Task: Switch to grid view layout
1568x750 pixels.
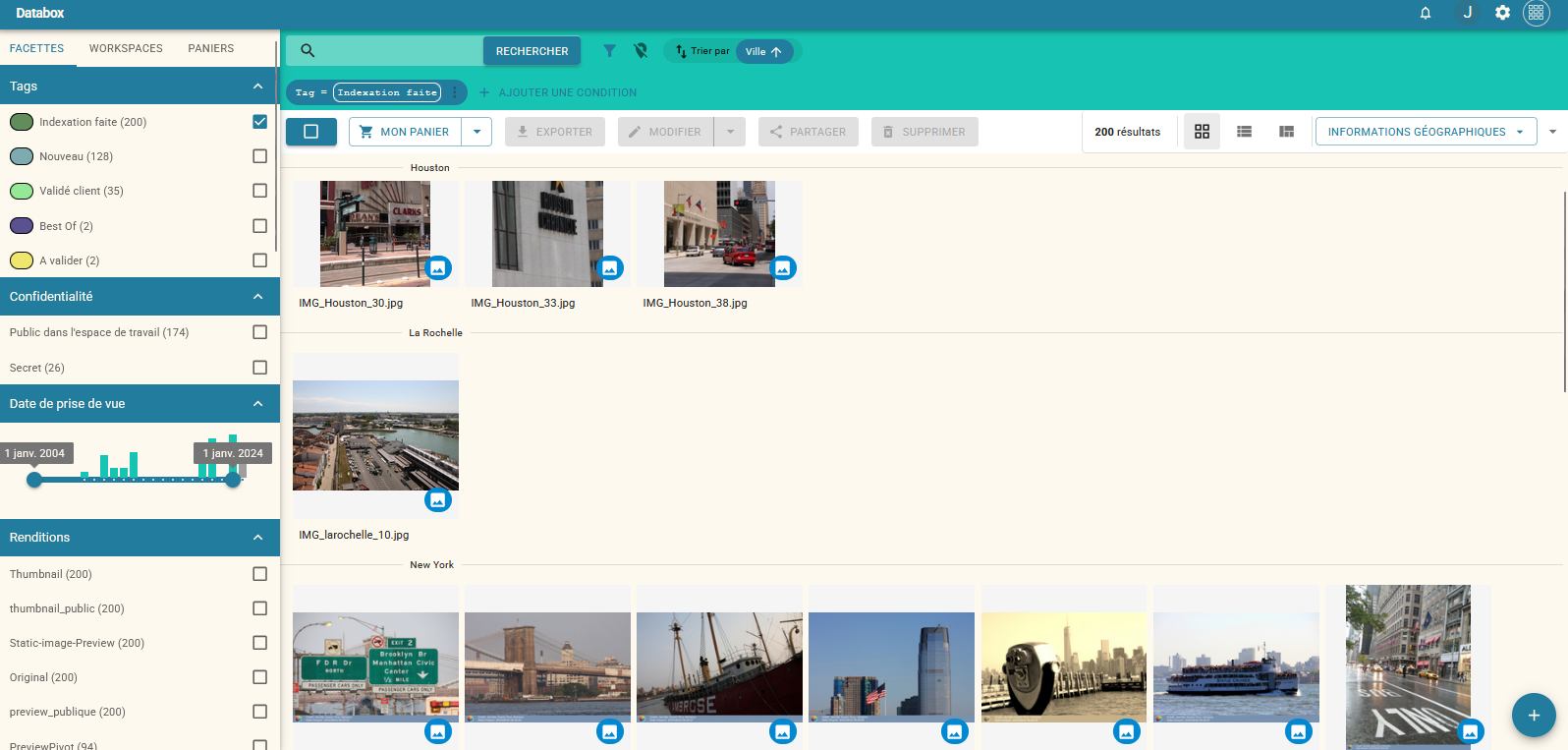Action: [1202, 131]
